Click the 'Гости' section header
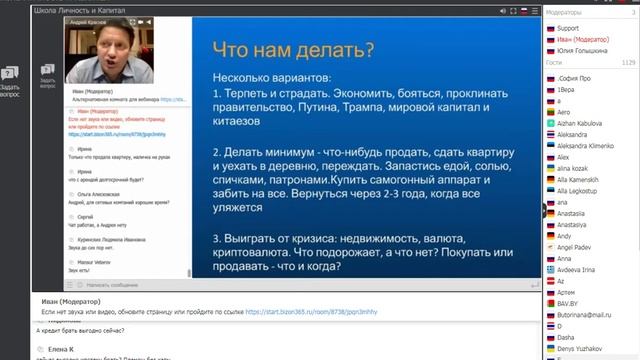This screenshot has width=640, height=360. pyautogui.click(x=554, y=62)
